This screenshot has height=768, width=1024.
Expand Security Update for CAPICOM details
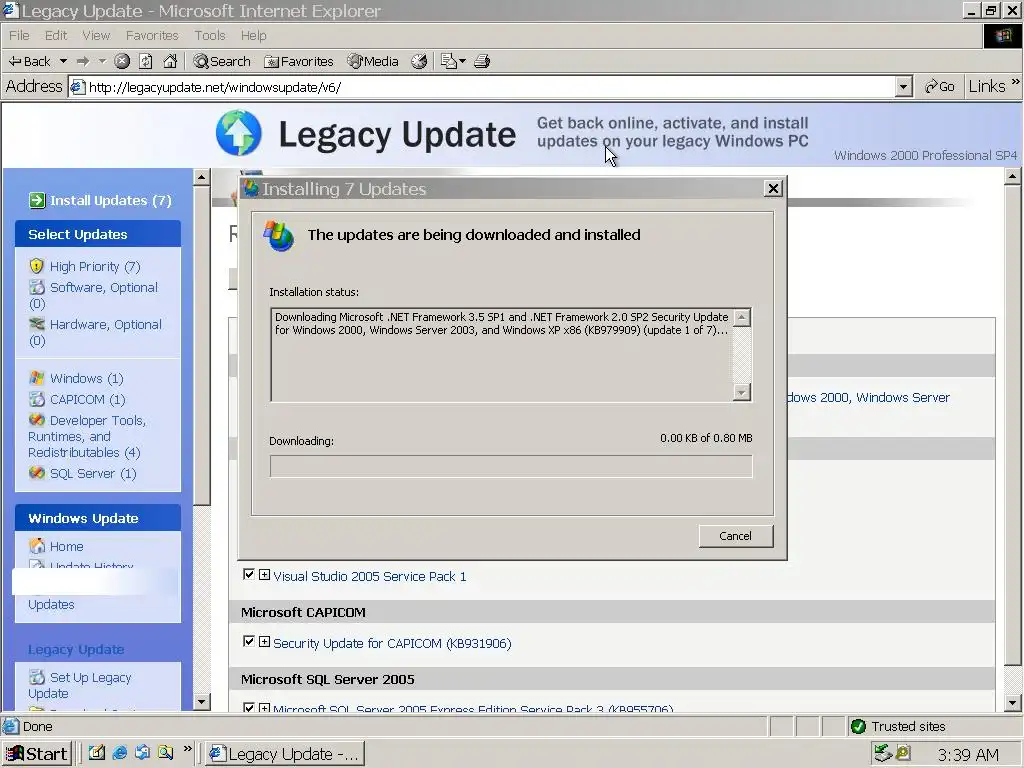click(x=264, y=641)
